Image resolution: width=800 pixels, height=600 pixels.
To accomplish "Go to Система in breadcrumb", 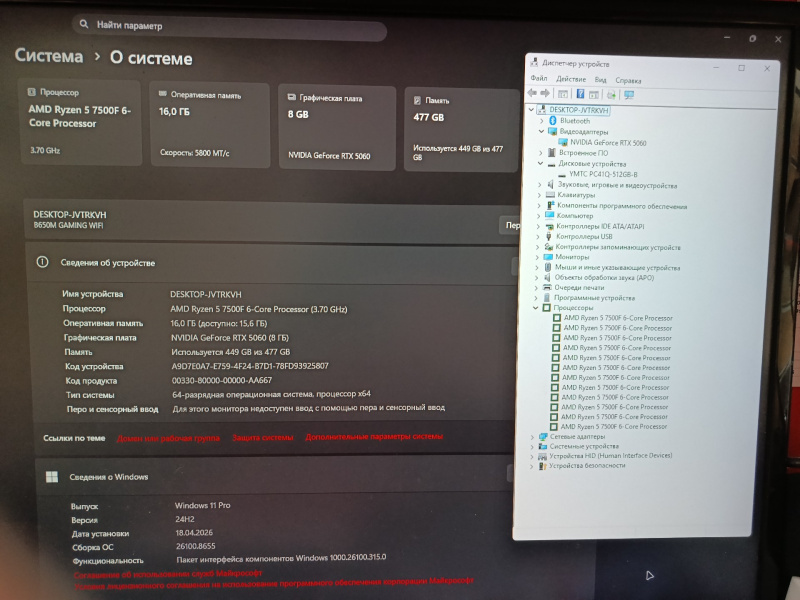I will [x=49, y=55].
